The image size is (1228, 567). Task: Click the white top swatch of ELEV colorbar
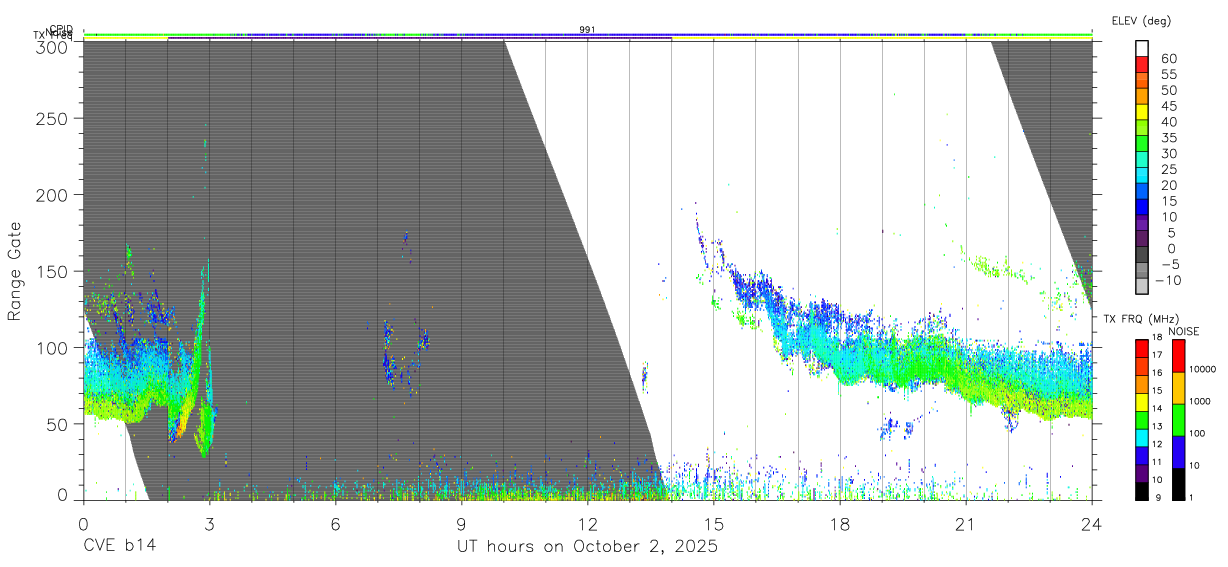tap(1142, 49)
